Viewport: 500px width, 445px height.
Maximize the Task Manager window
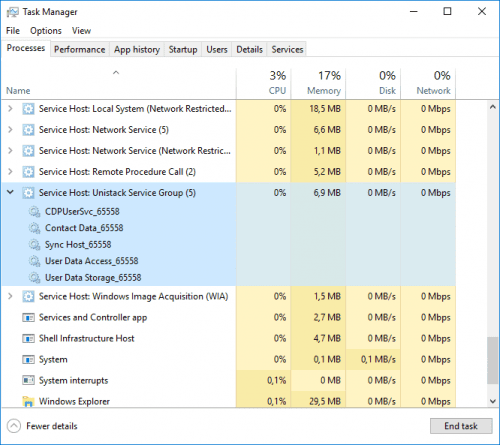447,12
